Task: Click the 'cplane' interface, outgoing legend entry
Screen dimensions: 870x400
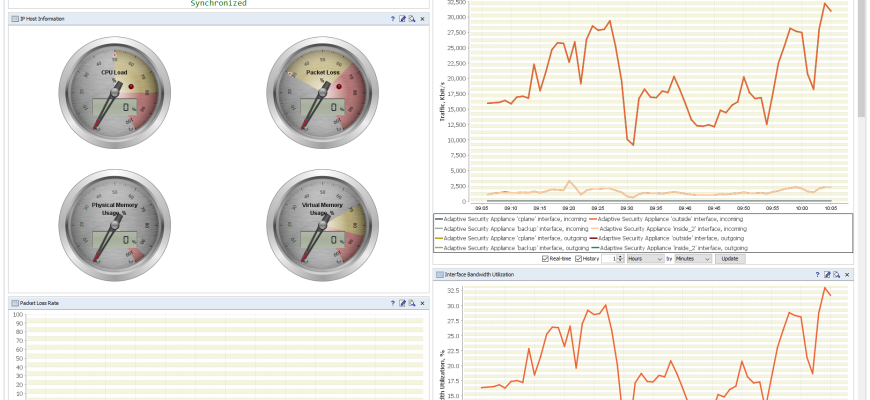Action: click(x=512, y=238)
